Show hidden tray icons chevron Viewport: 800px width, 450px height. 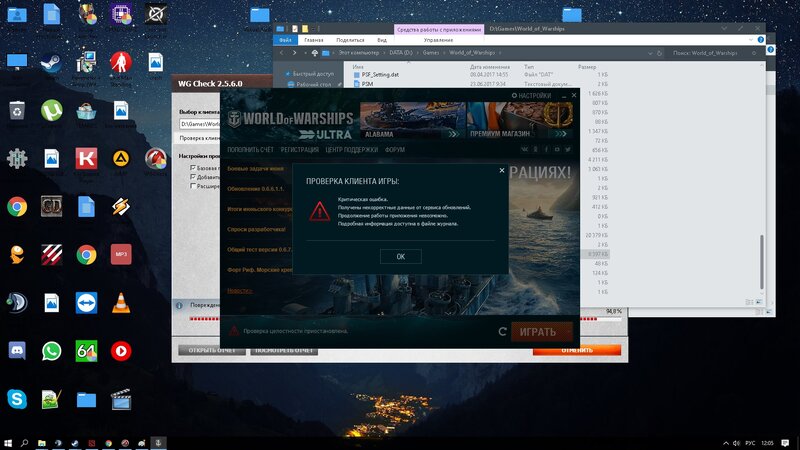pos(726,443)
